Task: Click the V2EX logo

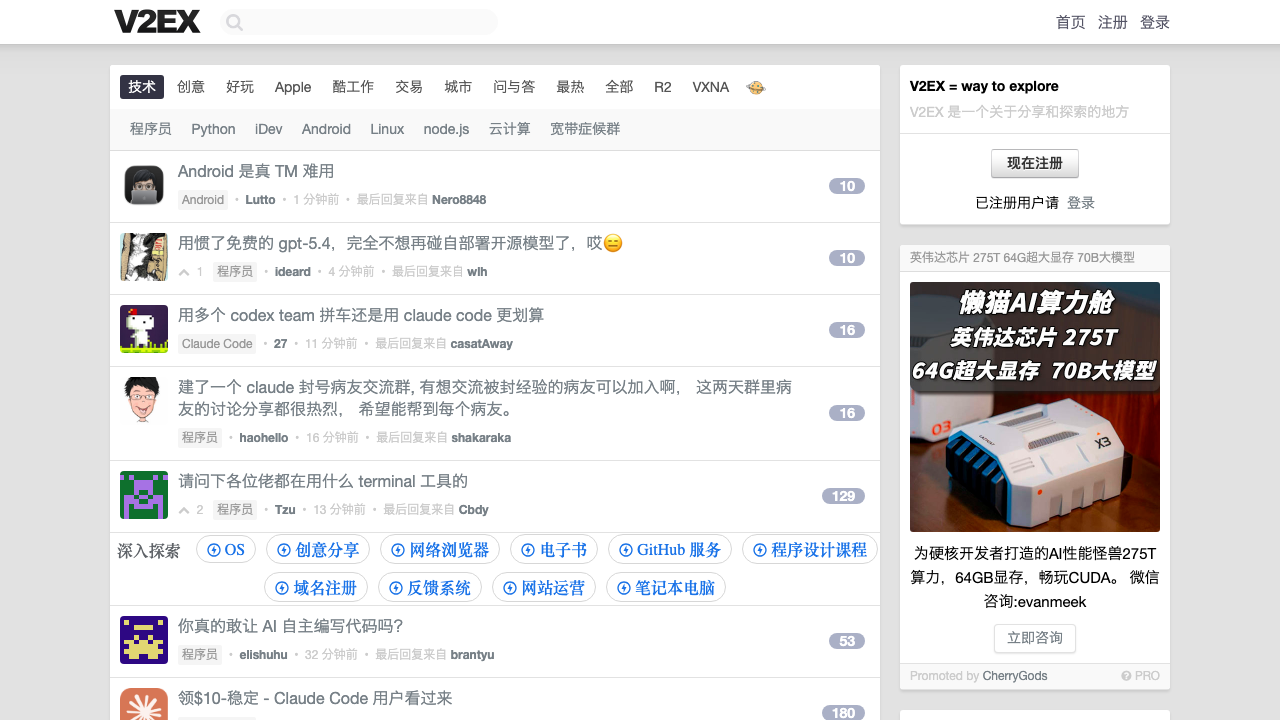Action: click(x=157, y=22)
